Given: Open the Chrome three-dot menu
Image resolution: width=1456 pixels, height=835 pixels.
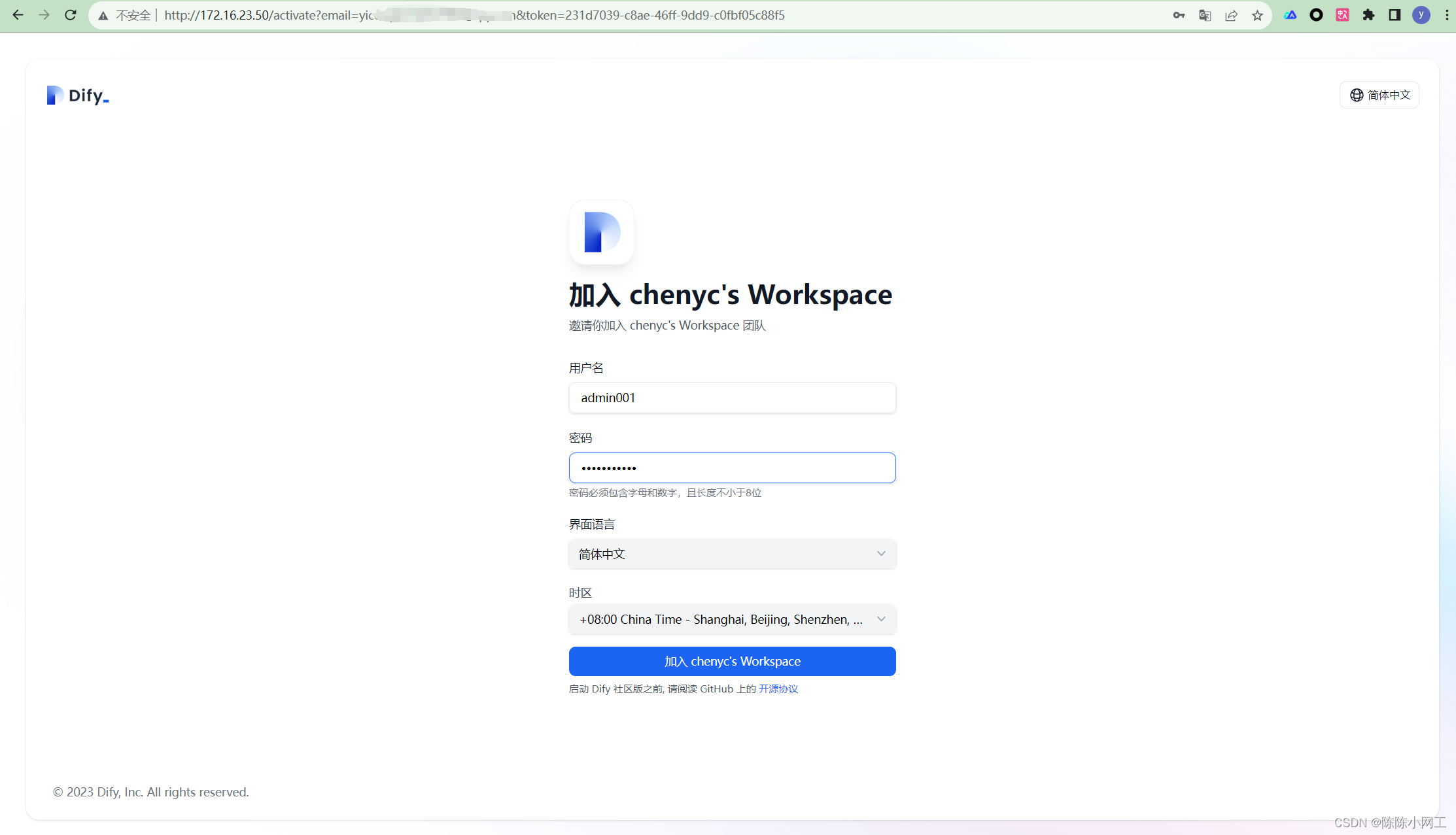Looking at the screenshot, I should click(1446, 15).
